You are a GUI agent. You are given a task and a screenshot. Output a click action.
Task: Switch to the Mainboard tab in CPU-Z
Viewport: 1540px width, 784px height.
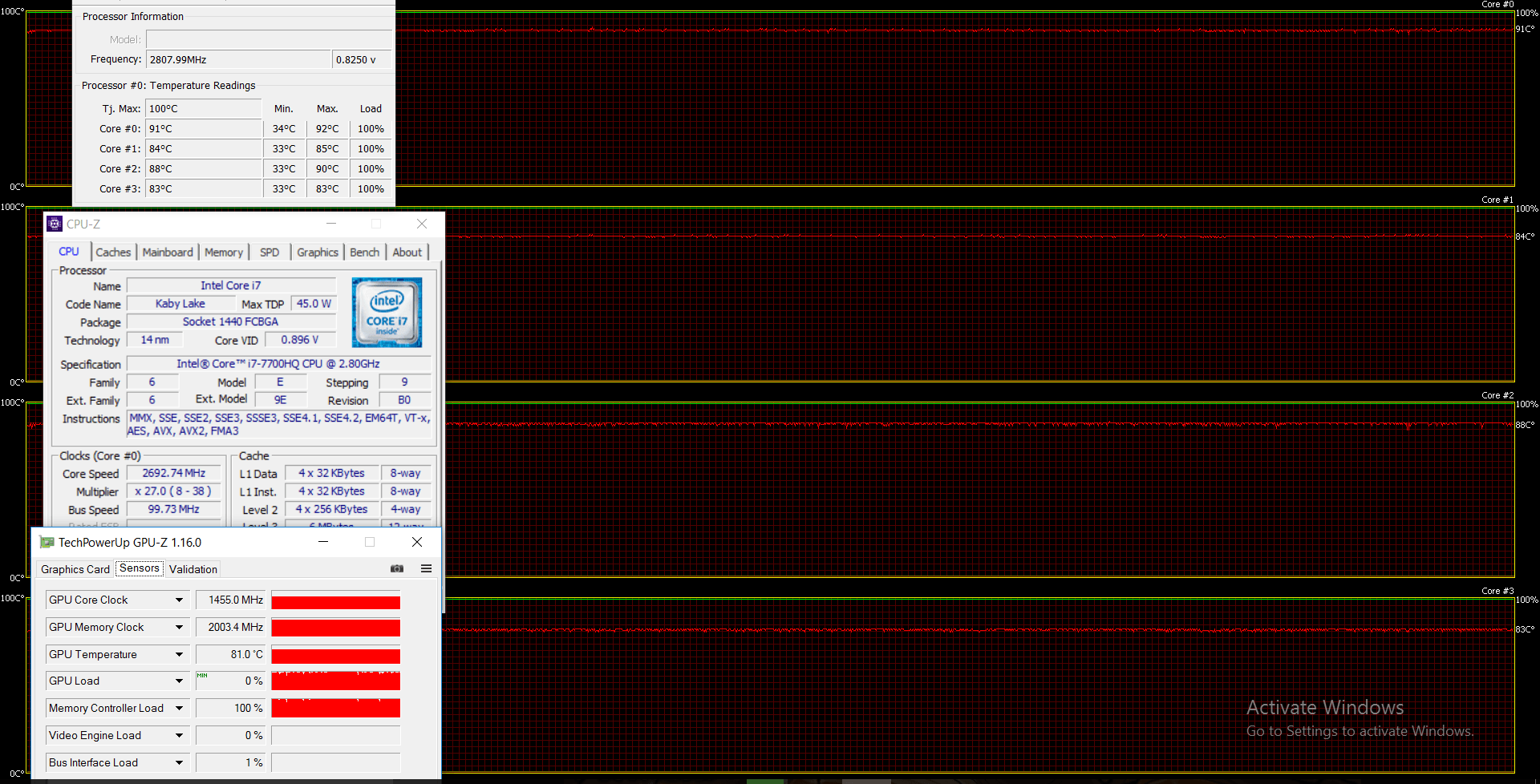pos(168,252)
